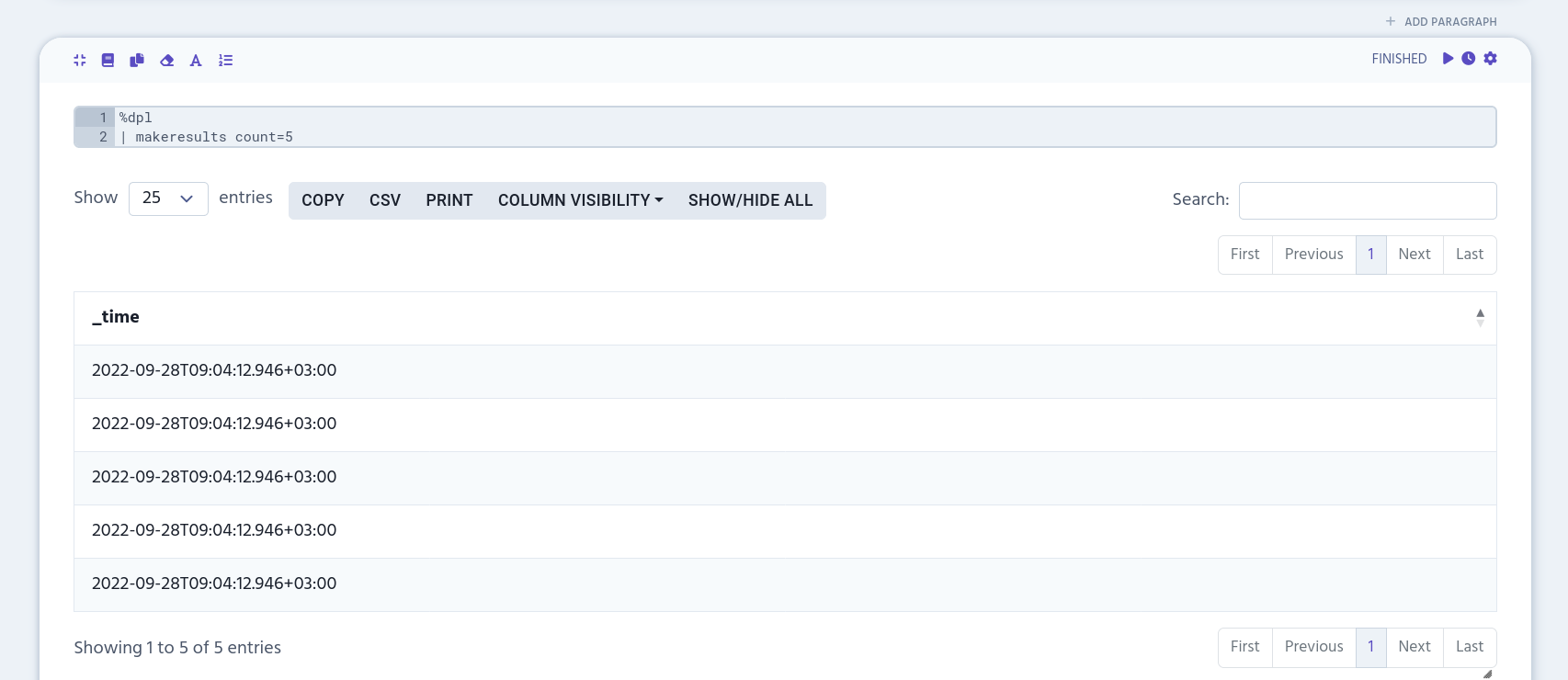Select page 1 in bottom pagination
This screenshot has width=1568, height=680.
tap(1371, 647)
